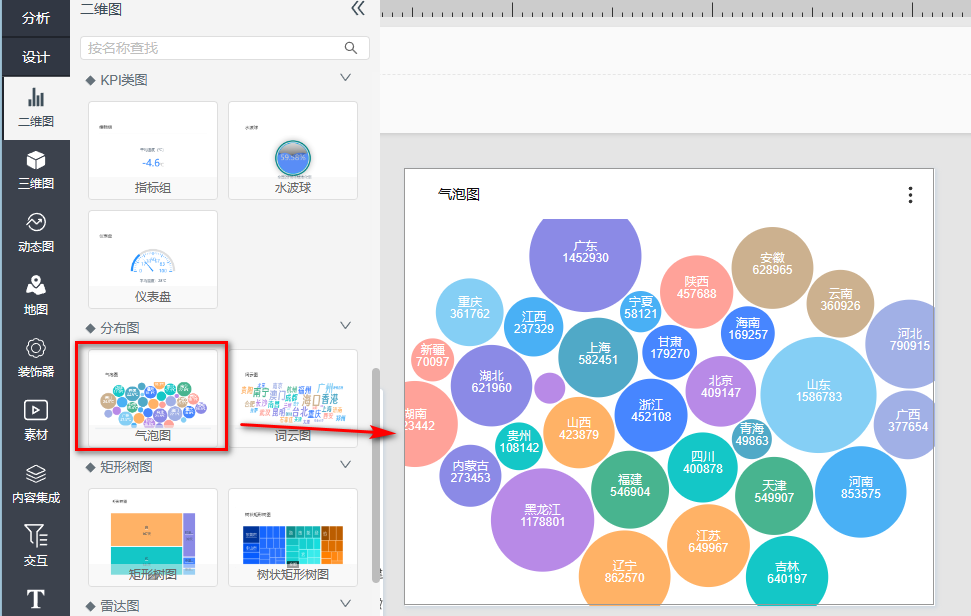The height and width of the screenshot is (616, 971).
Task: Collapse the 分布图 section chevron
Action: point(345,326)
